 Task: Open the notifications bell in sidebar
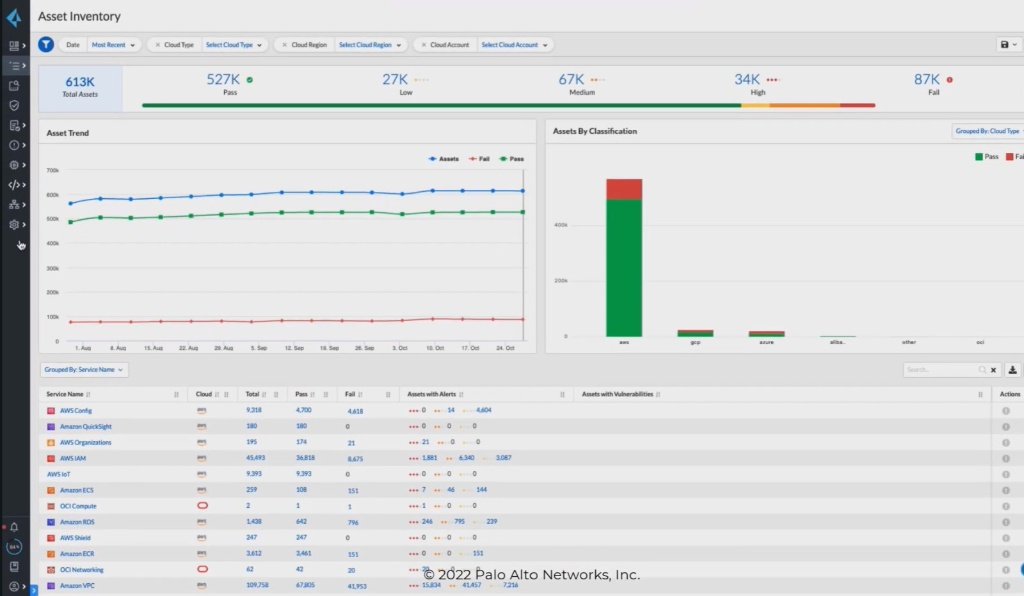(x=14, y=527)
